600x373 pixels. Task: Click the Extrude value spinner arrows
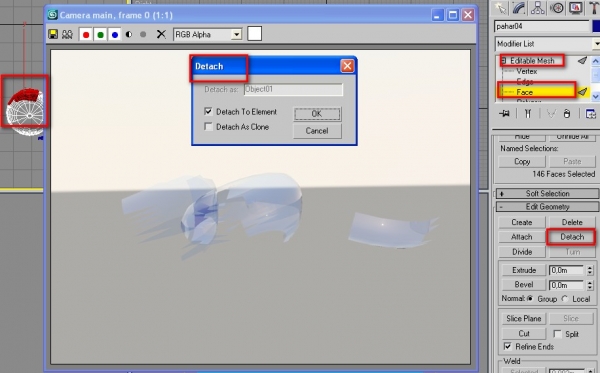pos(590,270)
